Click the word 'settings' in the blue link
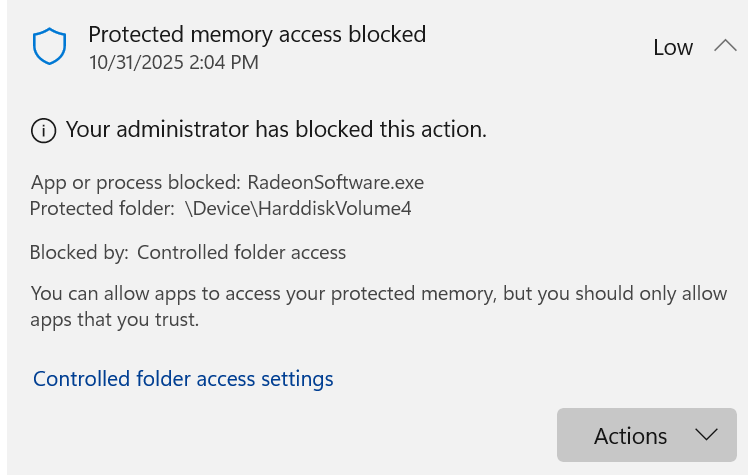The width and height of the screenshot is (748, 475). coord(297,379)
